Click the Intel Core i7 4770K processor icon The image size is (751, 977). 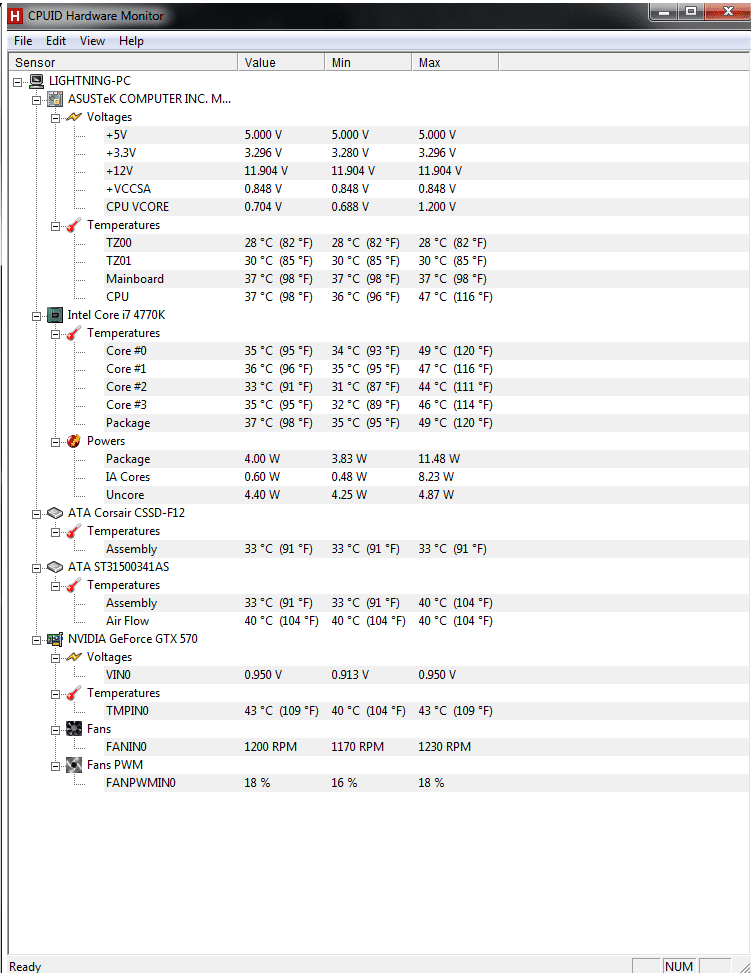point(56,315)
